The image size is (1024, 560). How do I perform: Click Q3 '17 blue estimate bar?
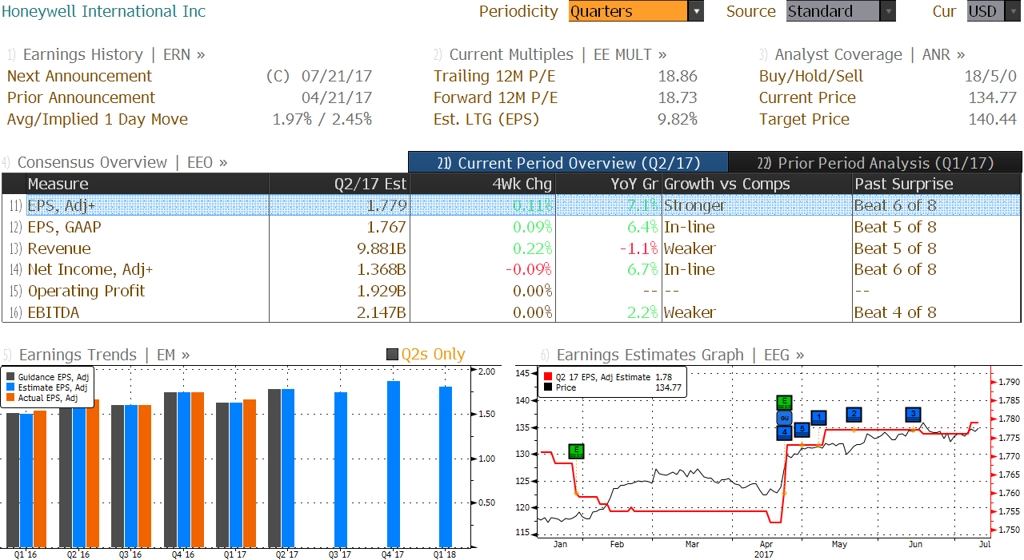(x=340, y=470)
